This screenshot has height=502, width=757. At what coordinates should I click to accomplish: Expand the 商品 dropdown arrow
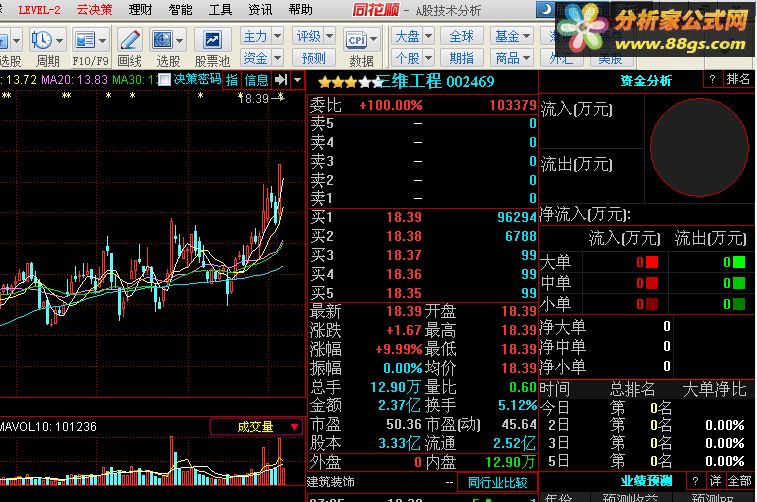526,58
